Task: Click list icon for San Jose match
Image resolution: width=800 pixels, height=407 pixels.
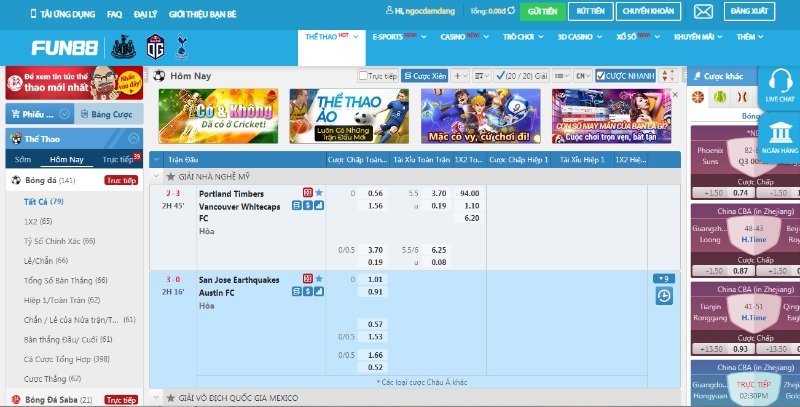Action: click(297, 292)
